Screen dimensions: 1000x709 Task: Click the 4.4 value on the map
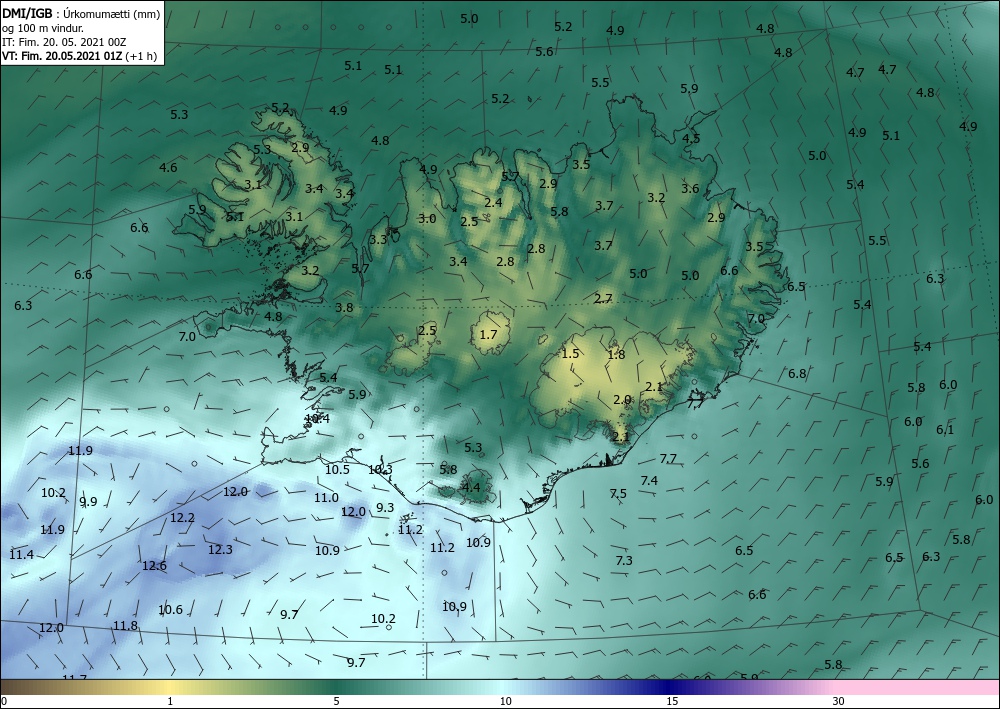click(x=471, y=488)
